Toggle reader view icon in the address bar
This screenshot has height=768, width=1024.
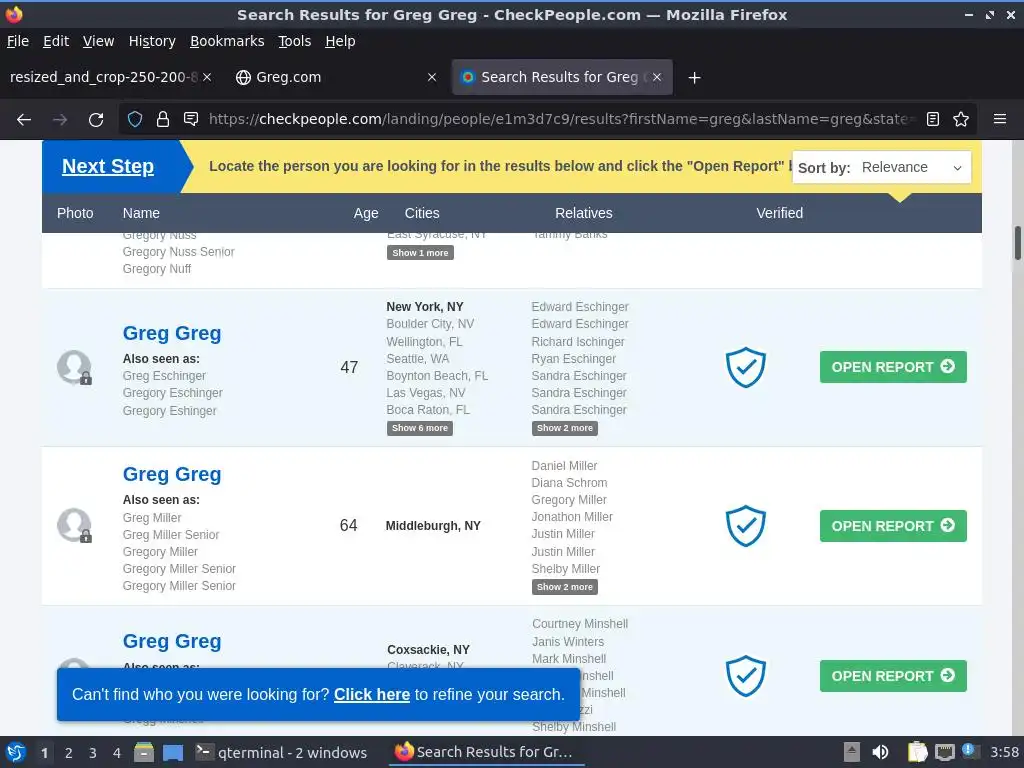[933, 119]
